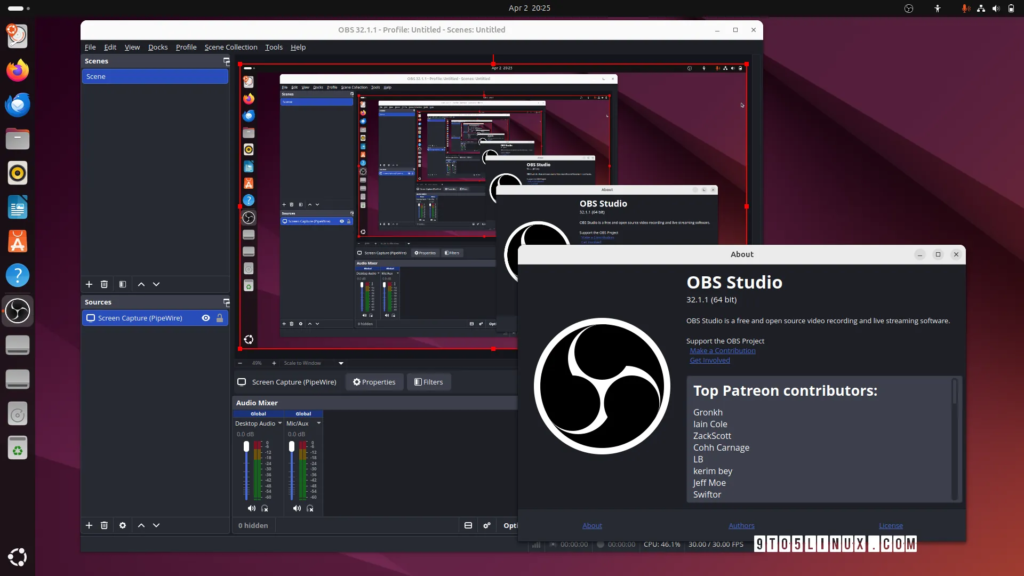Open the Profile menu
Image resolution: width=1024 pixels, height=576 pixels.
tap(186, 47)
